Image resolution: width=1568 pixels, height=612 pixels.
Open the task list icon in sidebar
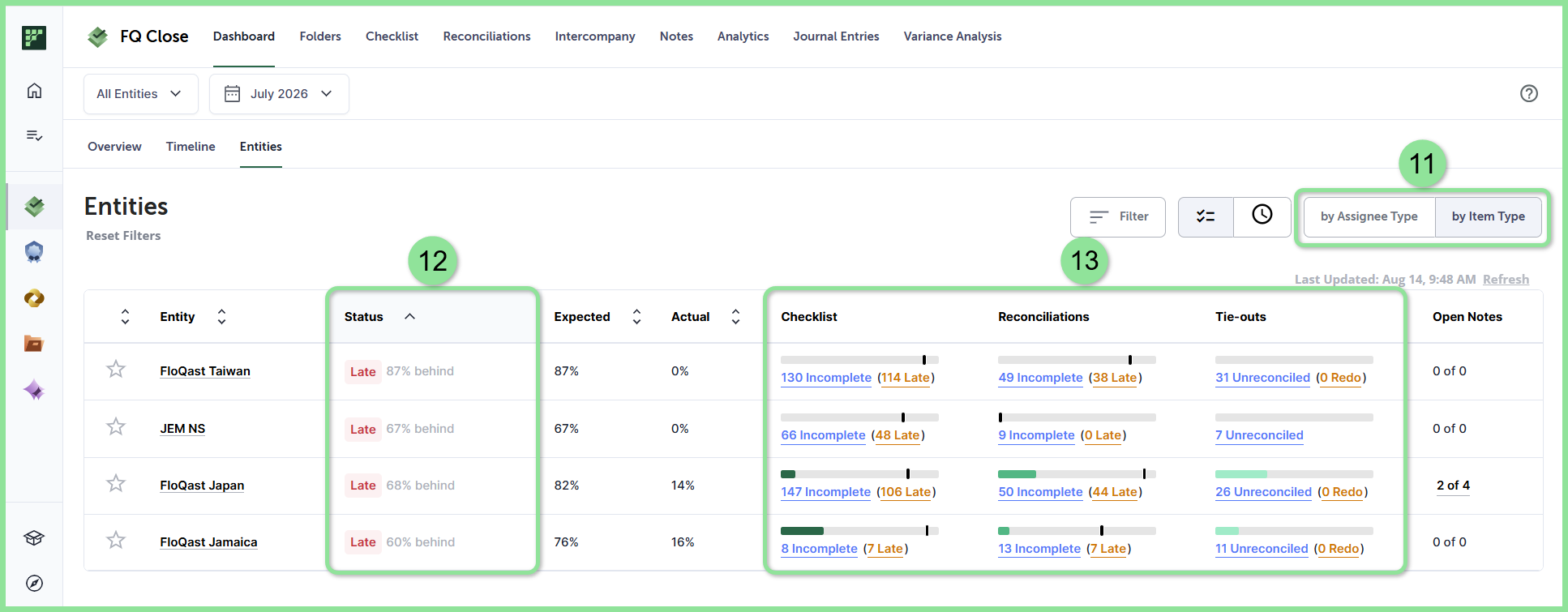[34, 135]
